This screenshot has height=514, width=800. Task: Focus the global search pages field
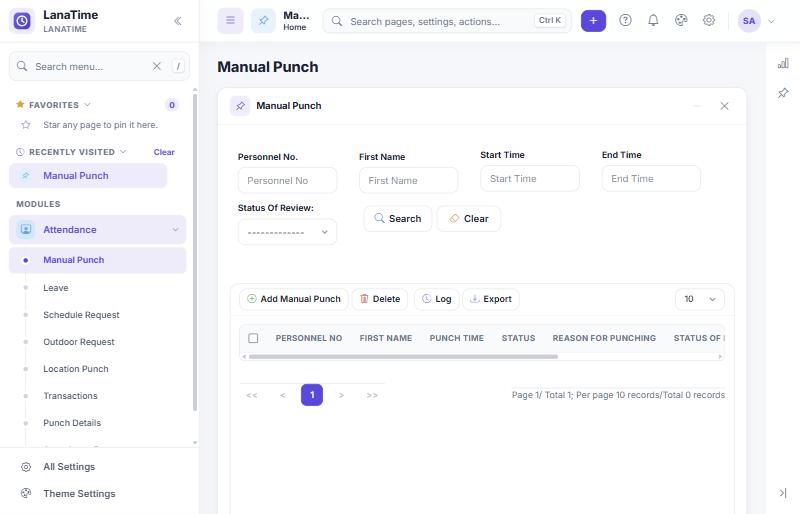click(x=446, y=21)
